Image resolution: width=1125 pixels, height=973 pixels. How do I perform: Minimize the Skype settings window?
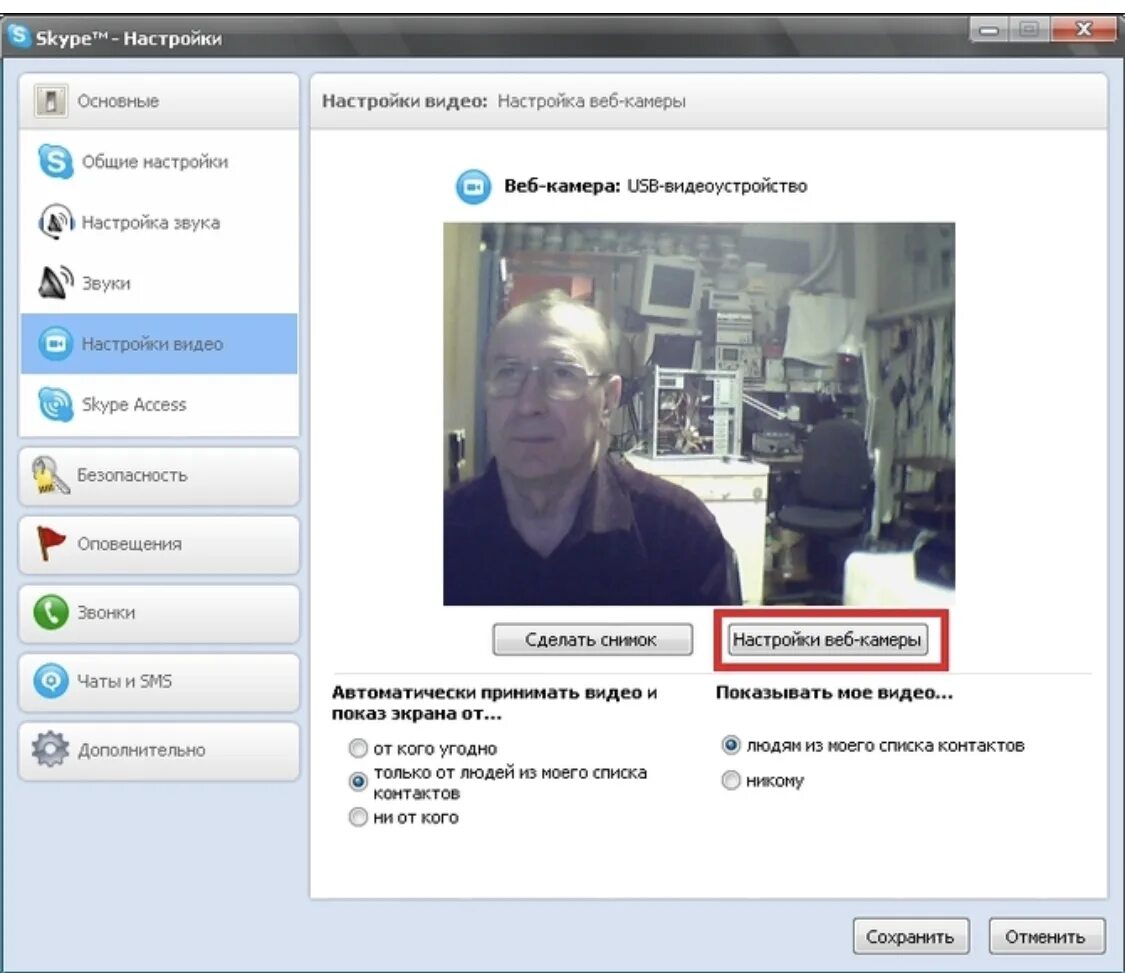[989, 29]
